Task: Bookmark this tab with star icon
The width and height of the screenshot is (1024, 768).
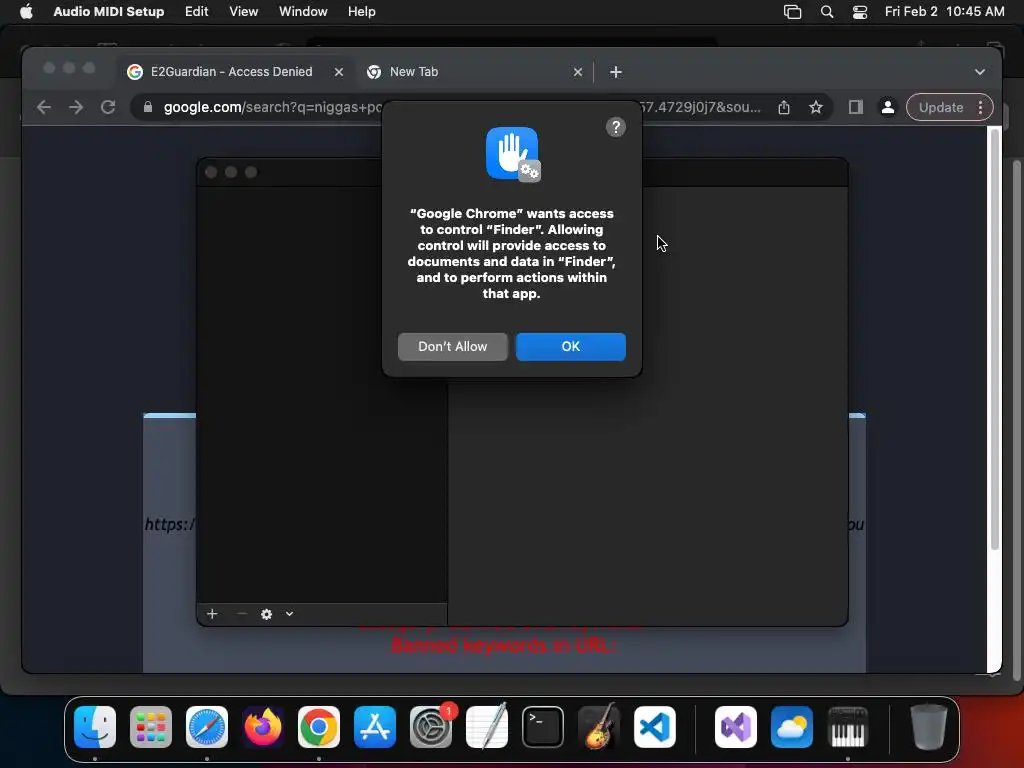Action: click(x=816, y=107)
